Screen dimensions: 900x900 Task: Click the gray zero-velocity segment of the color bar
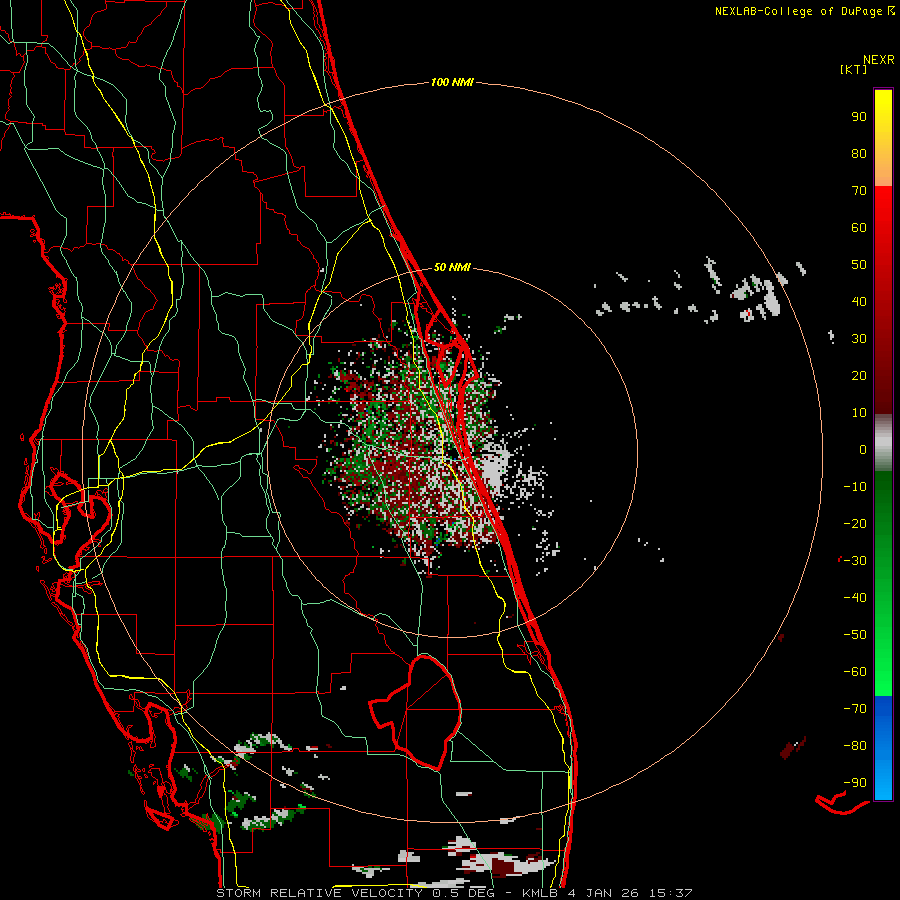tap(883, 443)
